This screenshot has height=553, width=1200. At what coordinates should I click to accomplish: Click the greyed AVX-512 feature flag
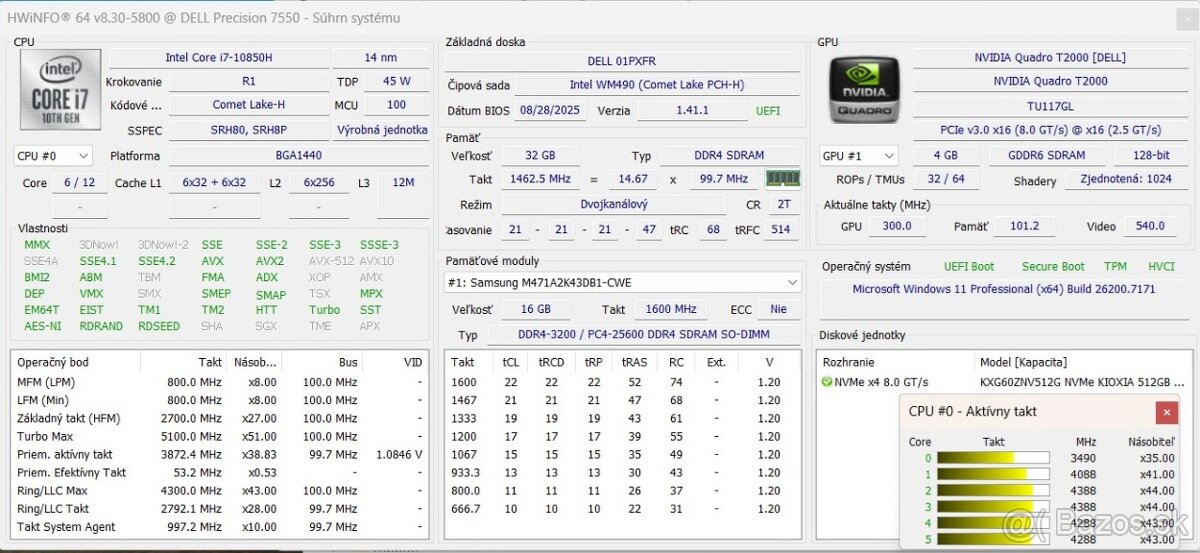click(x=330, y=261)
